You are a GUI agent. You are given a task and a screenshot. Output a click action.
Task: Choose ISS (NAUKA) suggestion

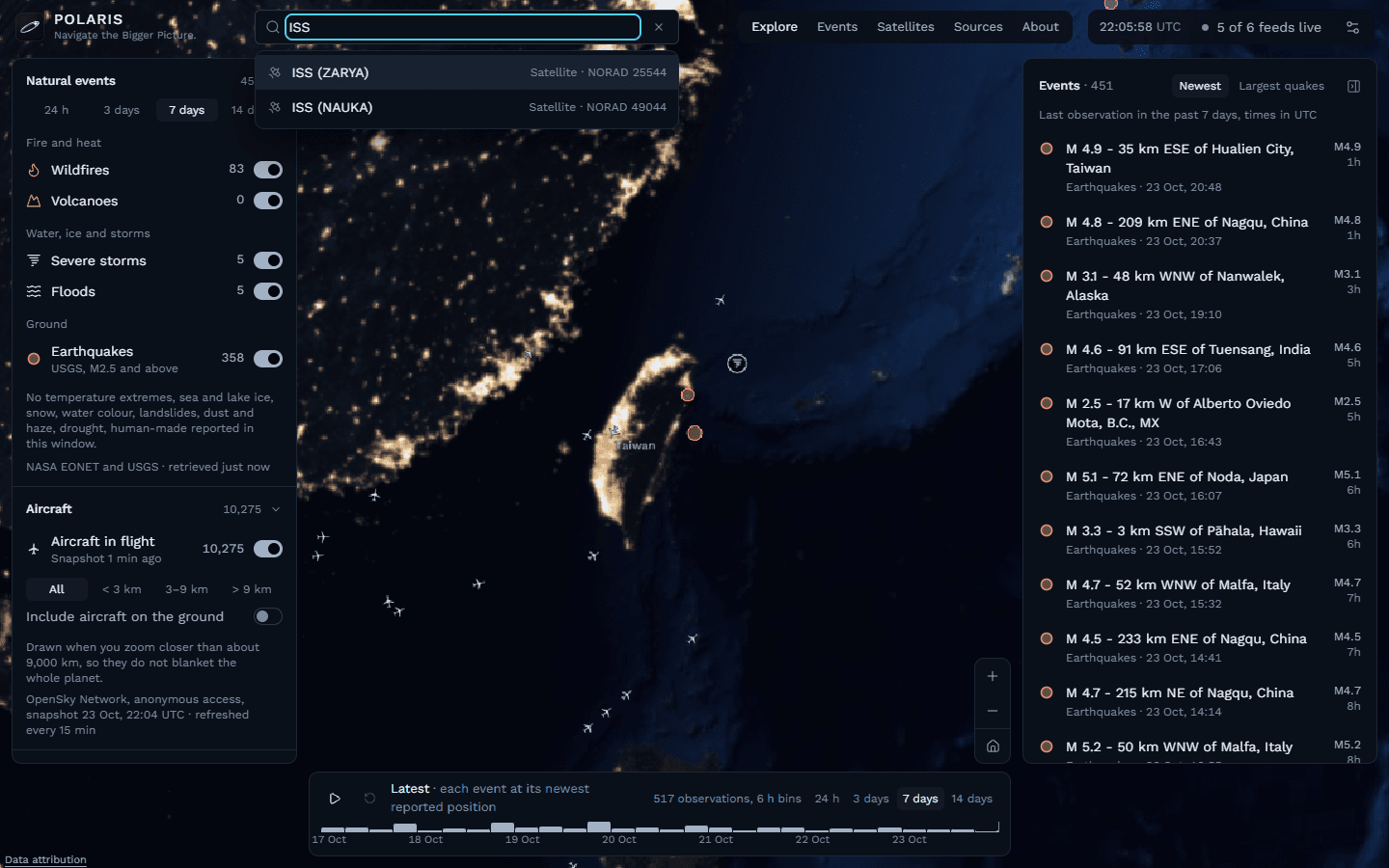[x=467, y=107]
